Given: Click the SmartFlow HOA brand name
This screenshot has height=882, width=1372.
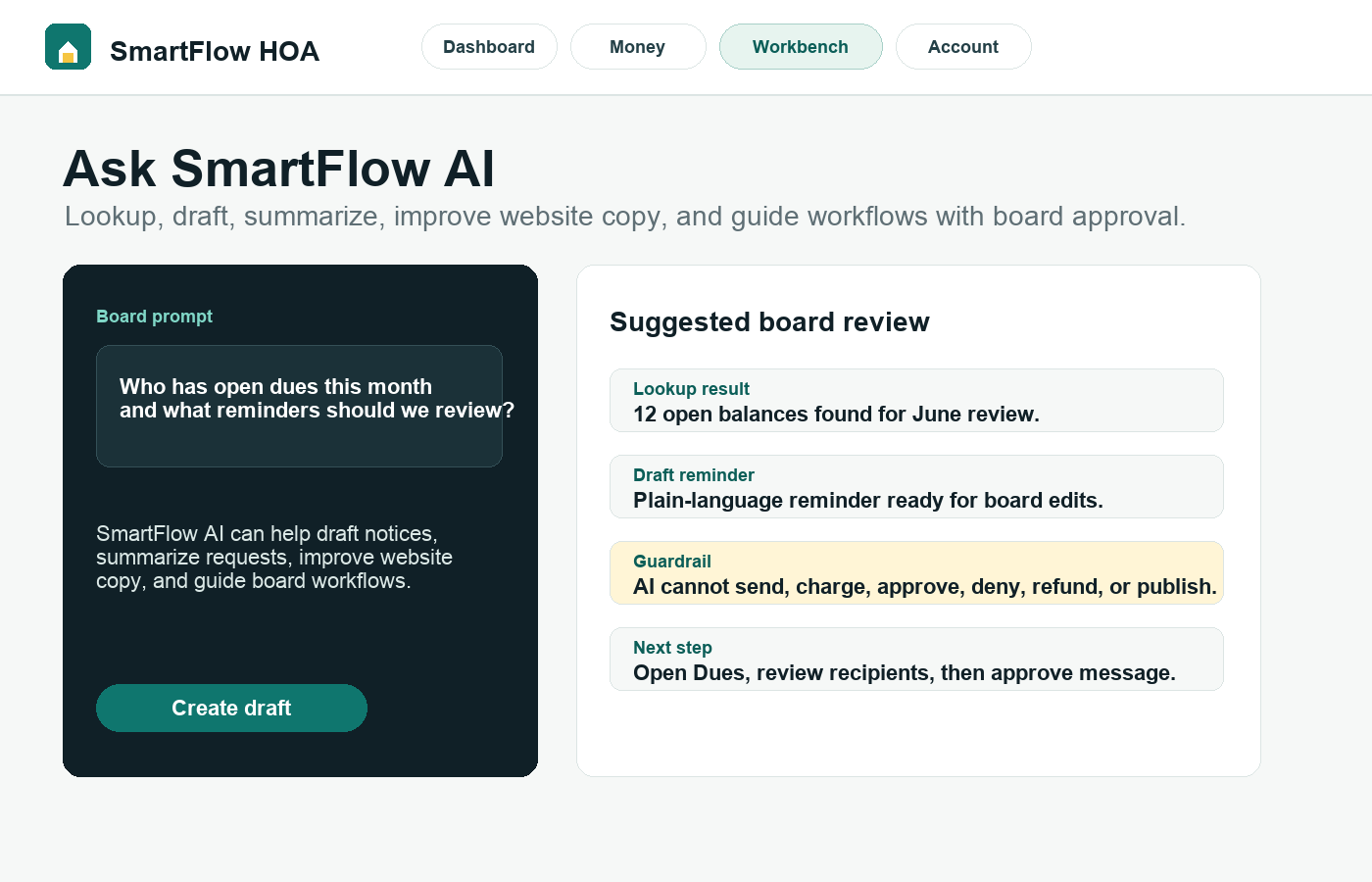Looking at the screenshot, I should (x=215, y=51).
